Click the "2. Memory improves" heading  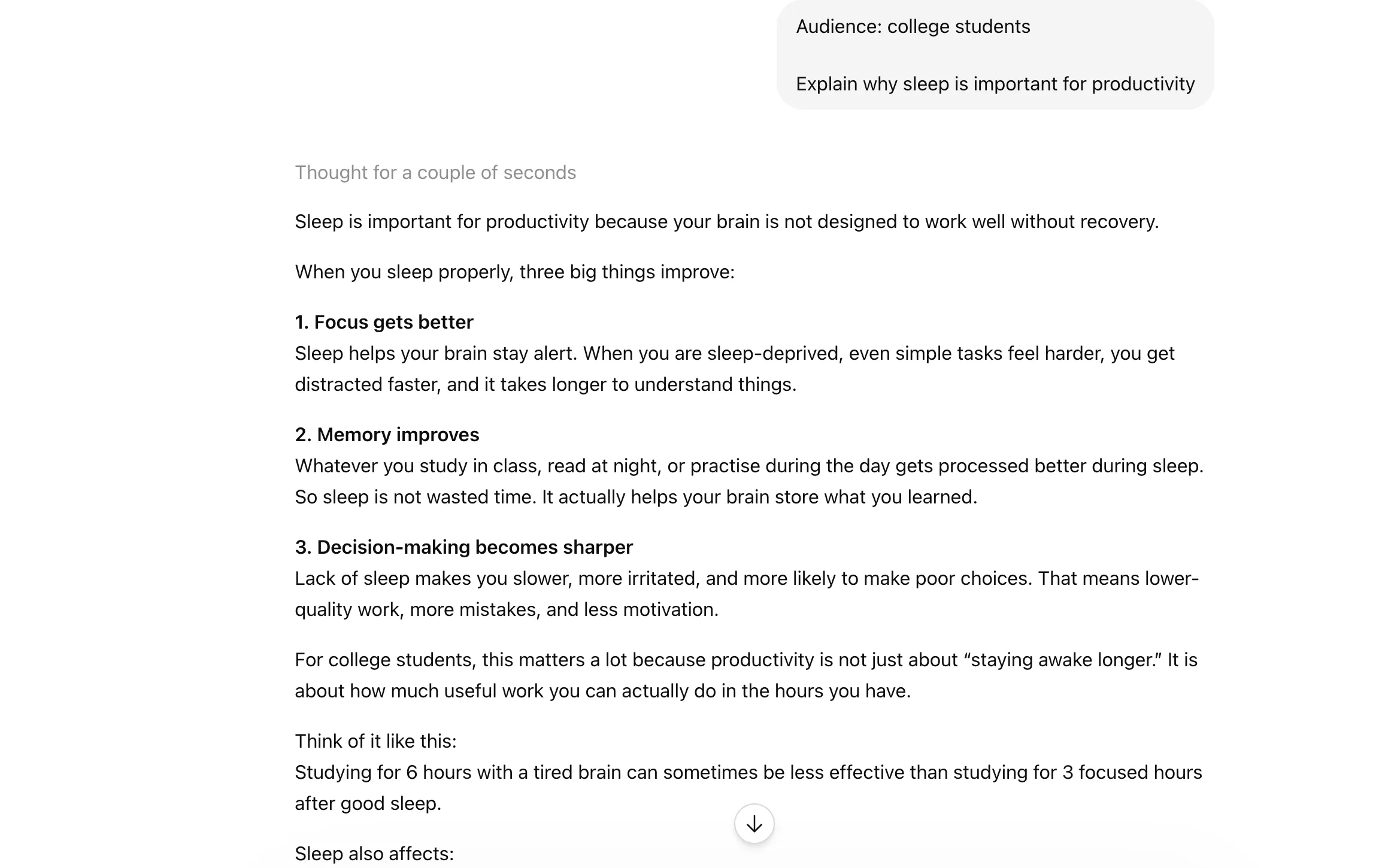click(387, 435)
